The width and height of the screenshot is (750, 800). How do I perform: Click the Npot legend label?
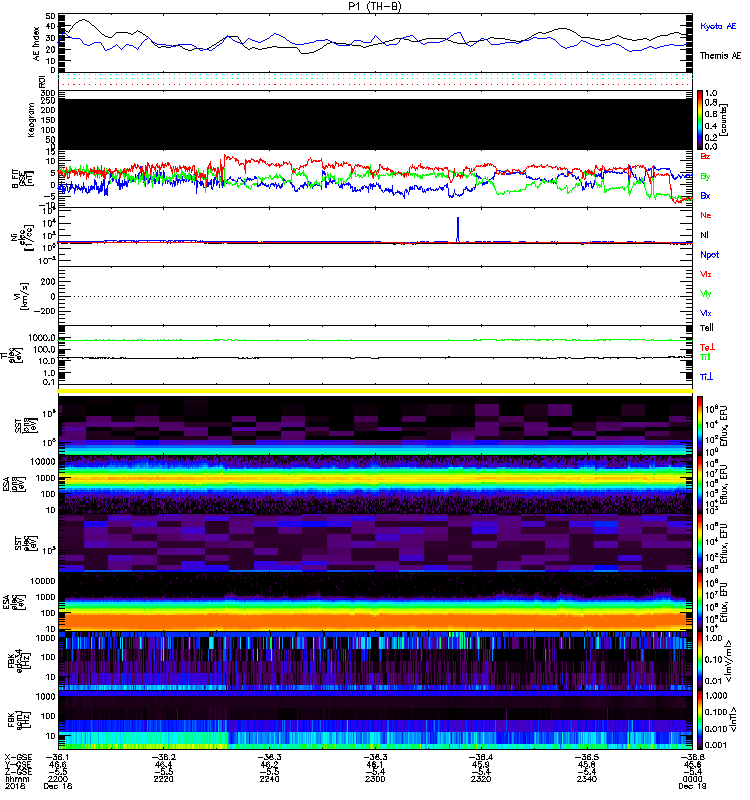click(x=709, y=255)
